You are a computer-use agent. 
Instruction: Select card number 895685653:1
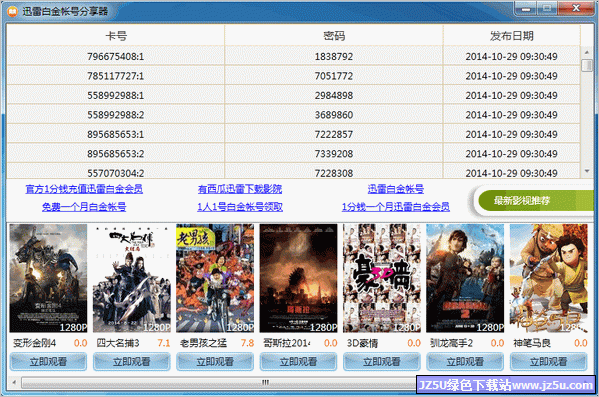[x=116, y=134]
